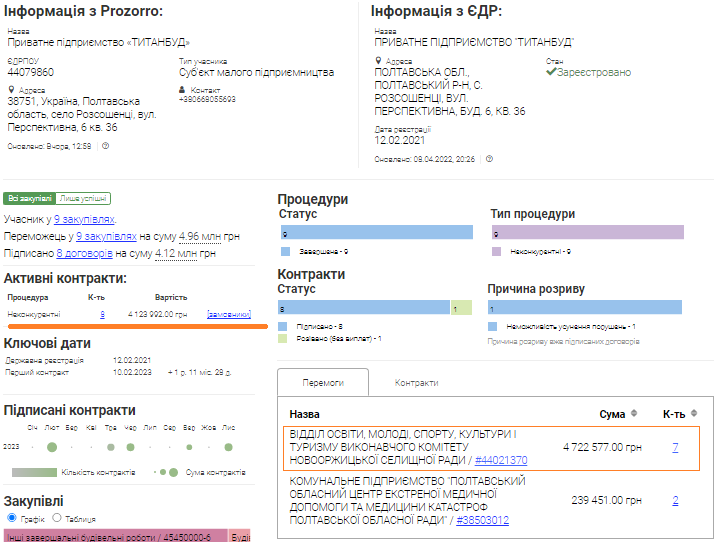The height and width of the screenshot is (542, 719).
Task: Switch to the 'Контракти' tab
Action: (x=415, y=383)
